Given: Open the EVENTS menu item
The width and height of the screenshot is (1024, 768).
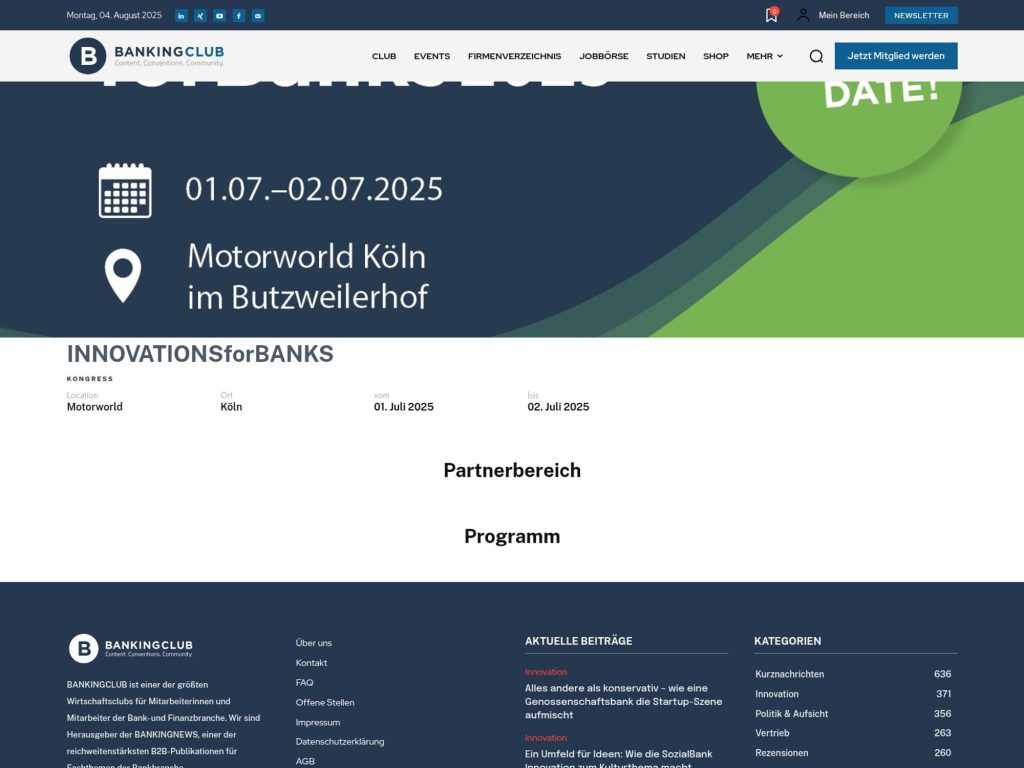Looking at the screenshot, I should pos(432,56).
